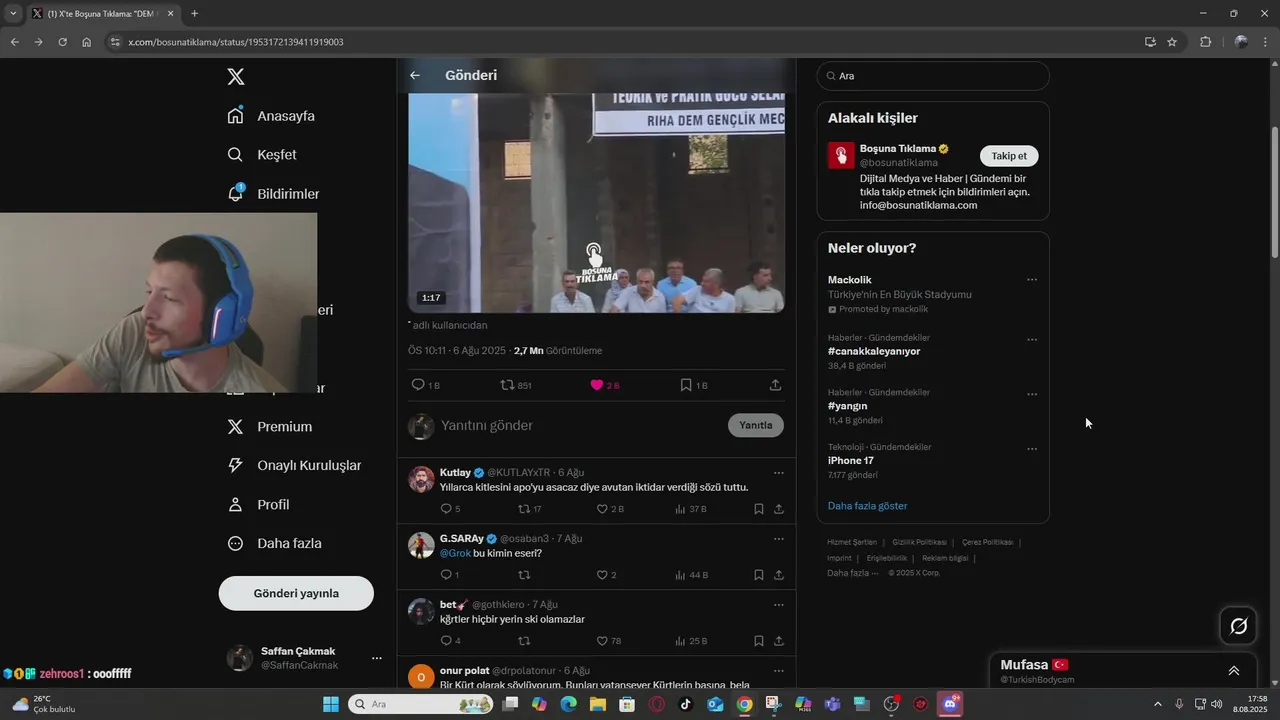The image size is (1280, 720).
Task: Like bet's reply with 78 likes
Action: point(602,641)
